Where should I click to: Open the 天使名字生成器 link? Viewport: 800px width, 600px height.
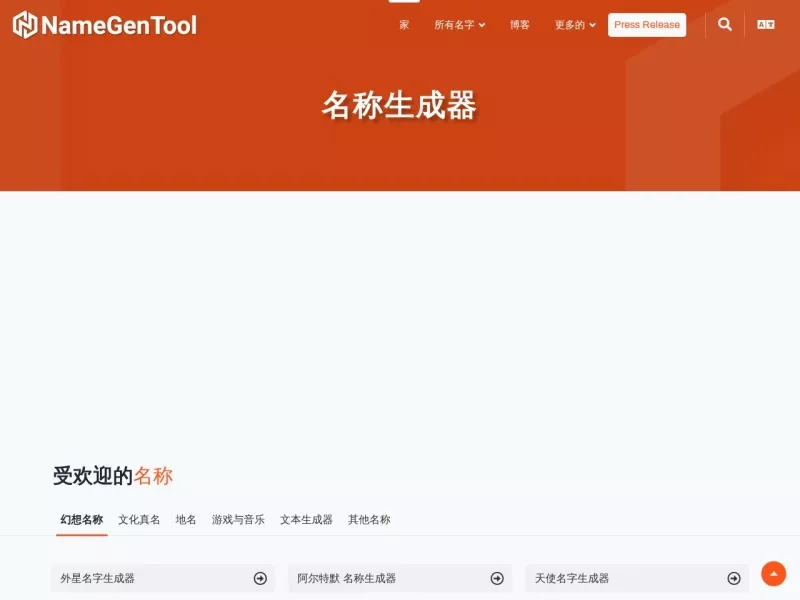click(637, 578)
